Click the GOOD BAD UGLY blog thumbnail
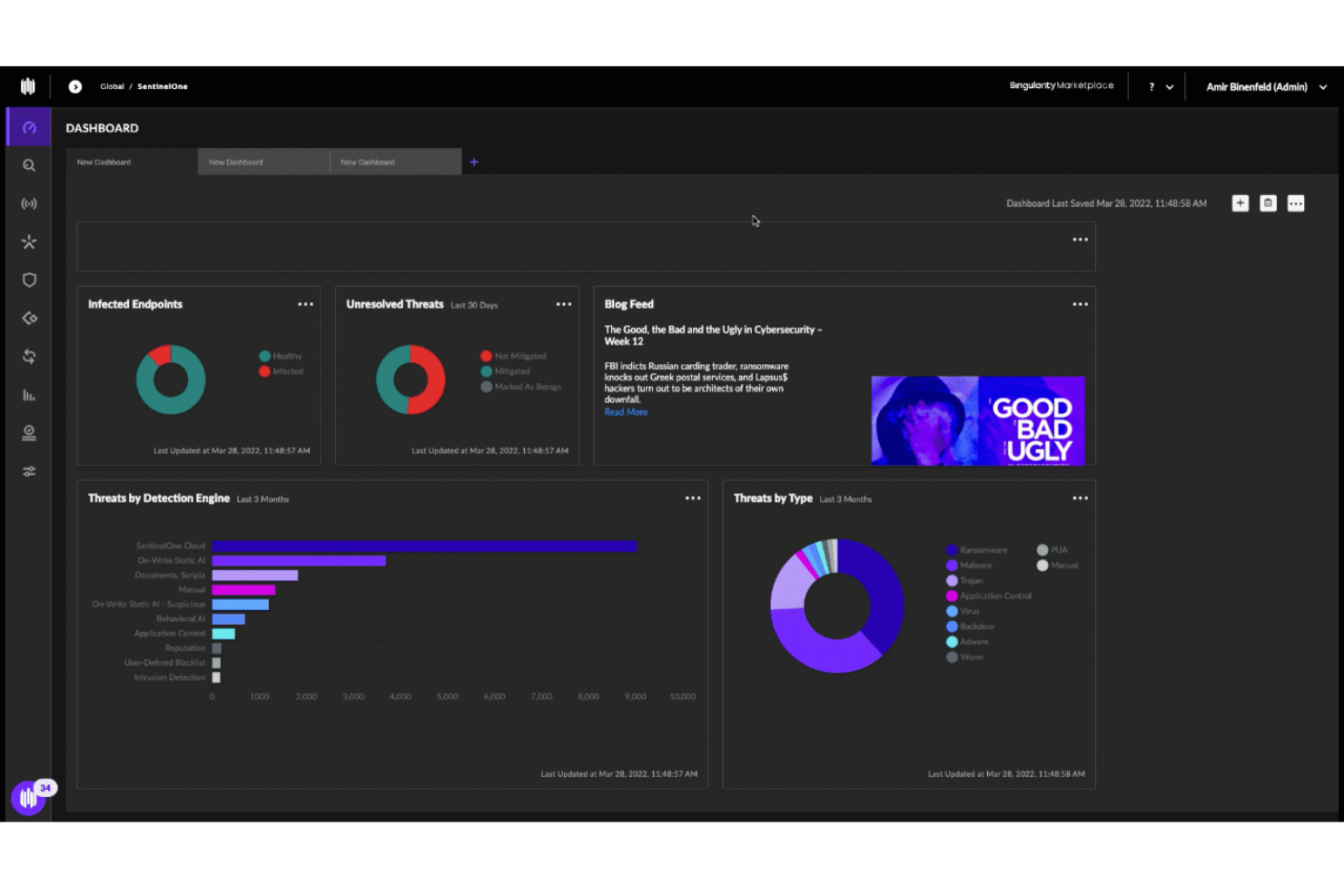The width and height of the screenshot is (1344, 896). (977, 419)
